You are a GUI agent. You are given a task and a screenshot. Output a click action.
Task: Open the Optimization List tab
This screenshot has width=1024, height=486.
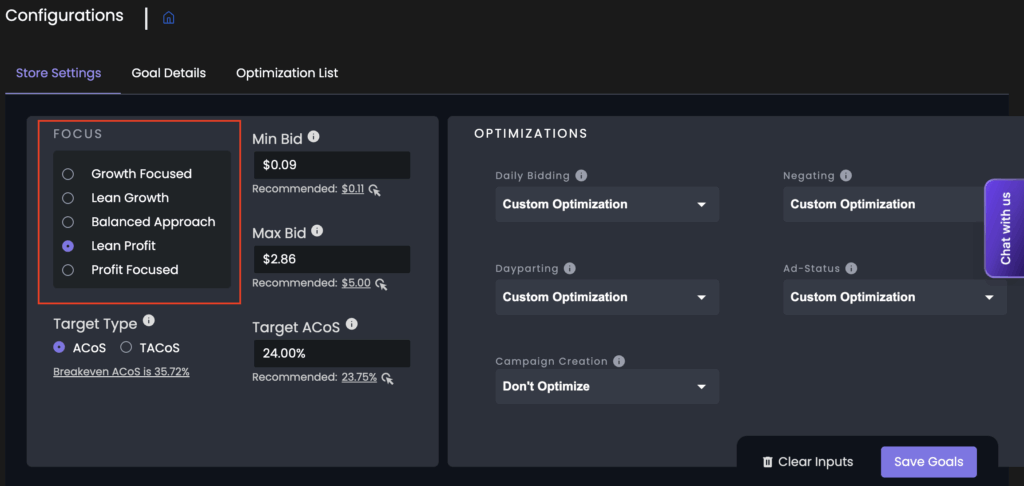(287, 73)
